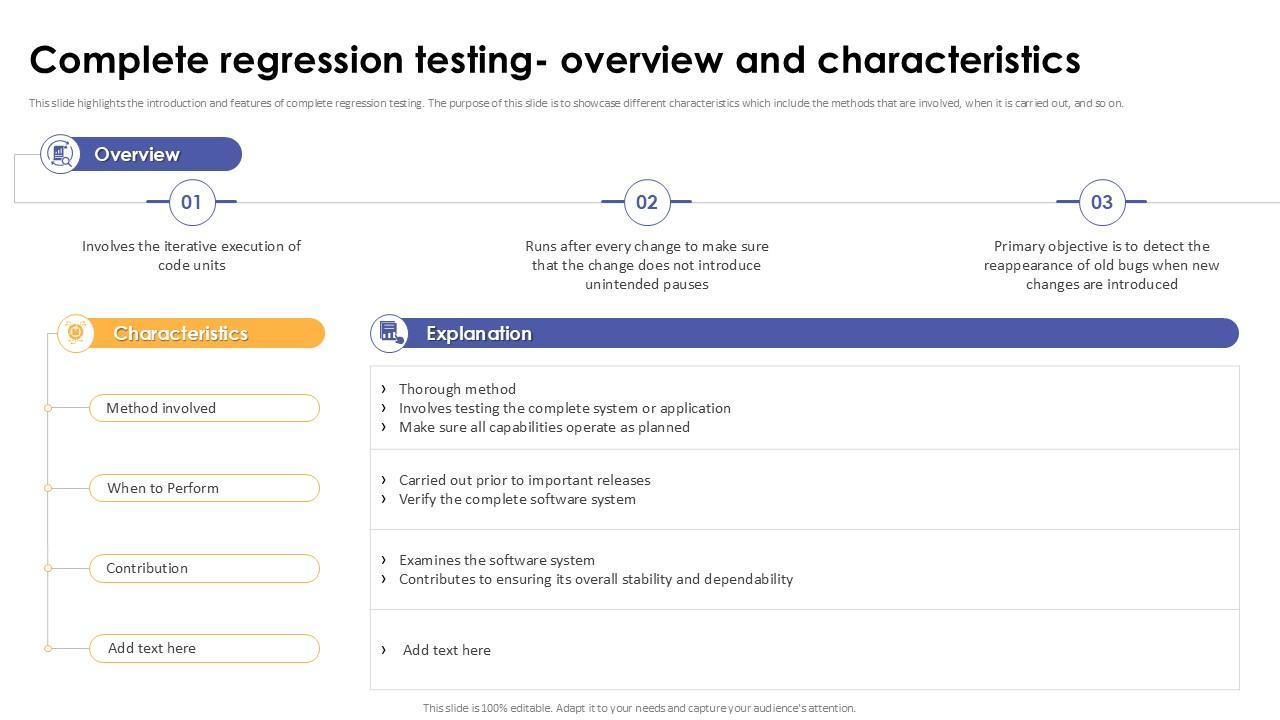Click the slide title text
The height and width of the screenshot is (720, 1280).
555,60
